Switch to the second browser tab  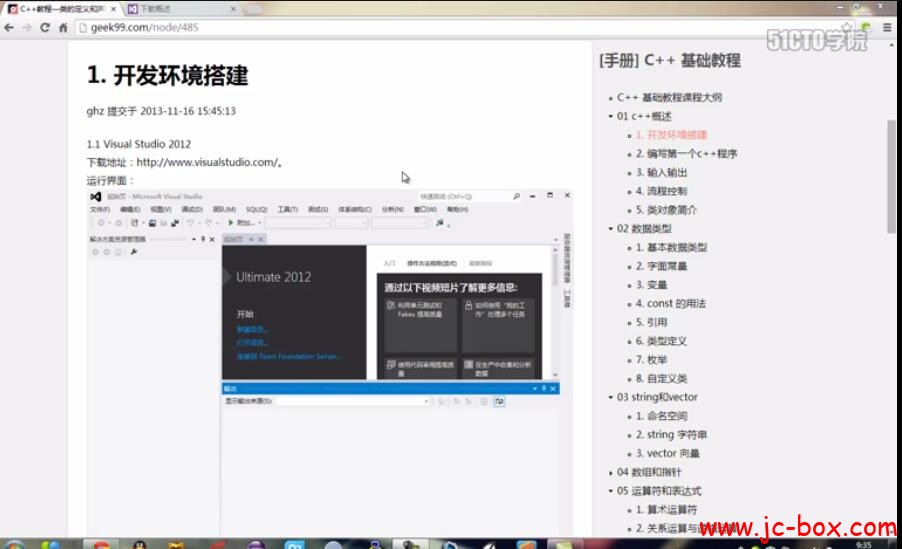tap(181, 9)
